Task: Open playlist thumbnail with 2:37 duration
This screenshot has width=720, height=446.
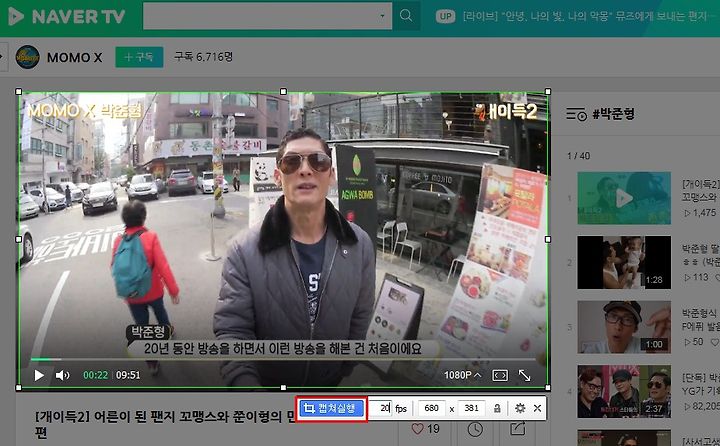Action: pyautogui.click(x=624, y=391)
